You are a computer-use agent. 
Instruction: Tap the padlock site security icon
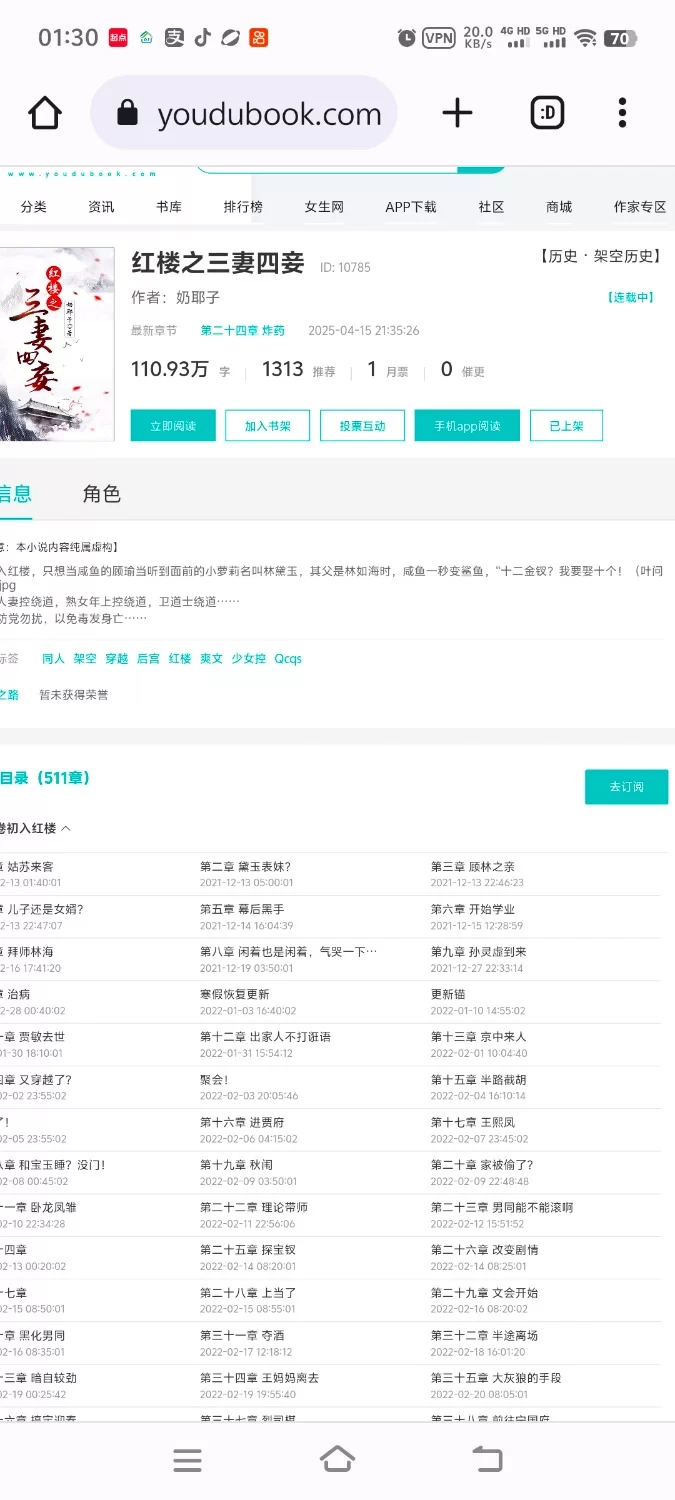(127, 114)
